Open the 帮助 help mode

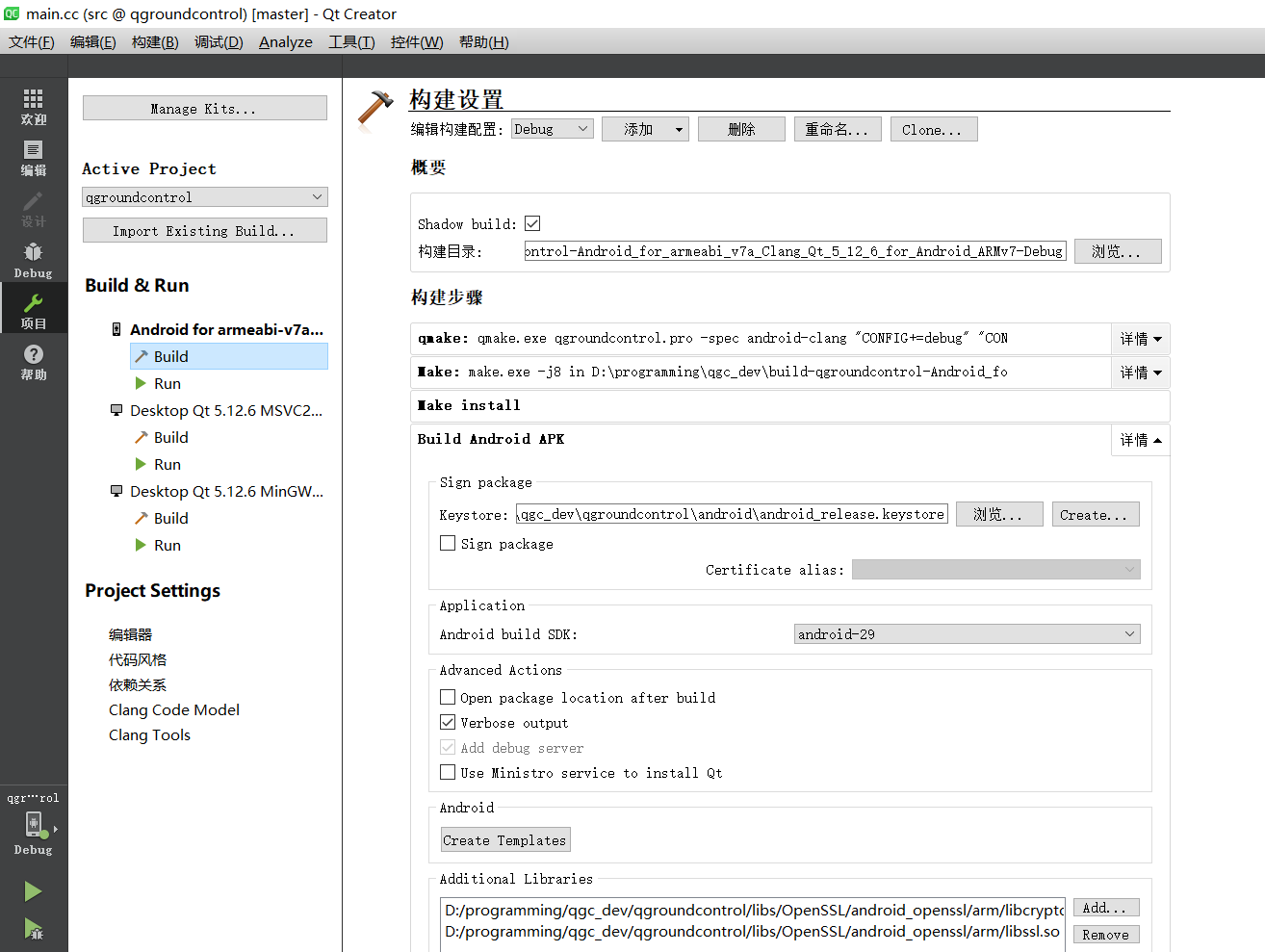point(33,361)
